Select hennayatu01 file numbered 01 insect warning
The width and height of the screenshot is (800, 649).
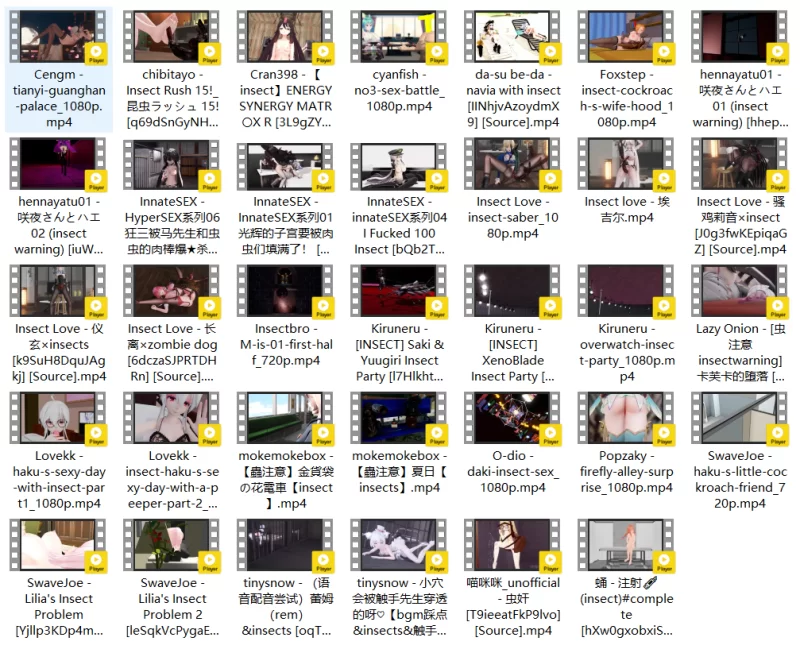[x=740, y=70]
